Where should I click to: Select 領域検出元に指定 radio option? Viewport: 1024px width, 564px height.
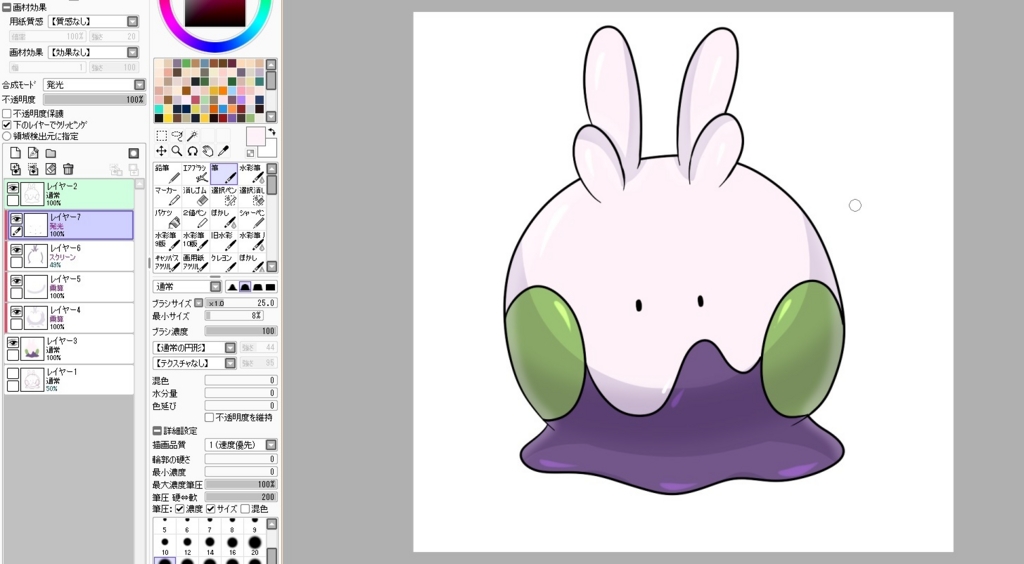tap(7, 136)
